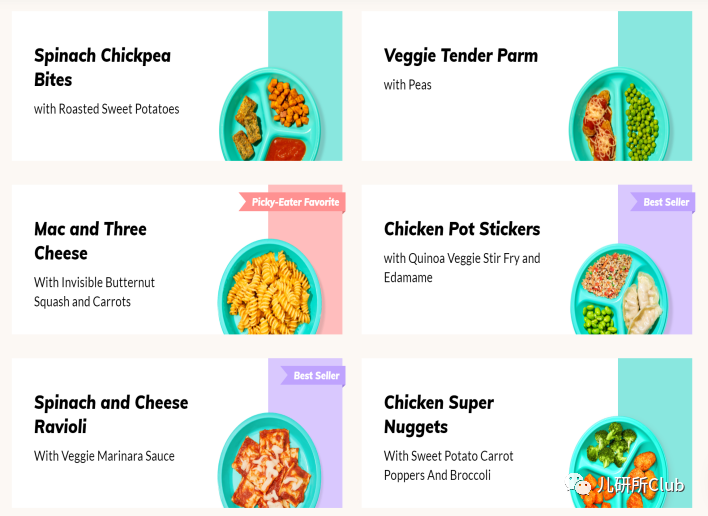Click Best Seller badge on Chicken Pot Stickers
This screenshot has height=516, width=708.
click(662, 202)
